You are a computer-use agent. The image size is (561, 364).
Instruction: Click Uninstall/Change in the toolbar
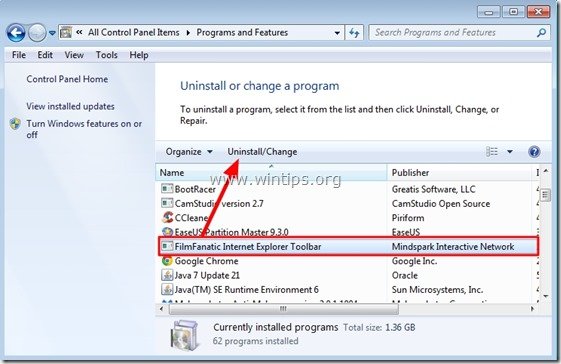coord(262,152)
